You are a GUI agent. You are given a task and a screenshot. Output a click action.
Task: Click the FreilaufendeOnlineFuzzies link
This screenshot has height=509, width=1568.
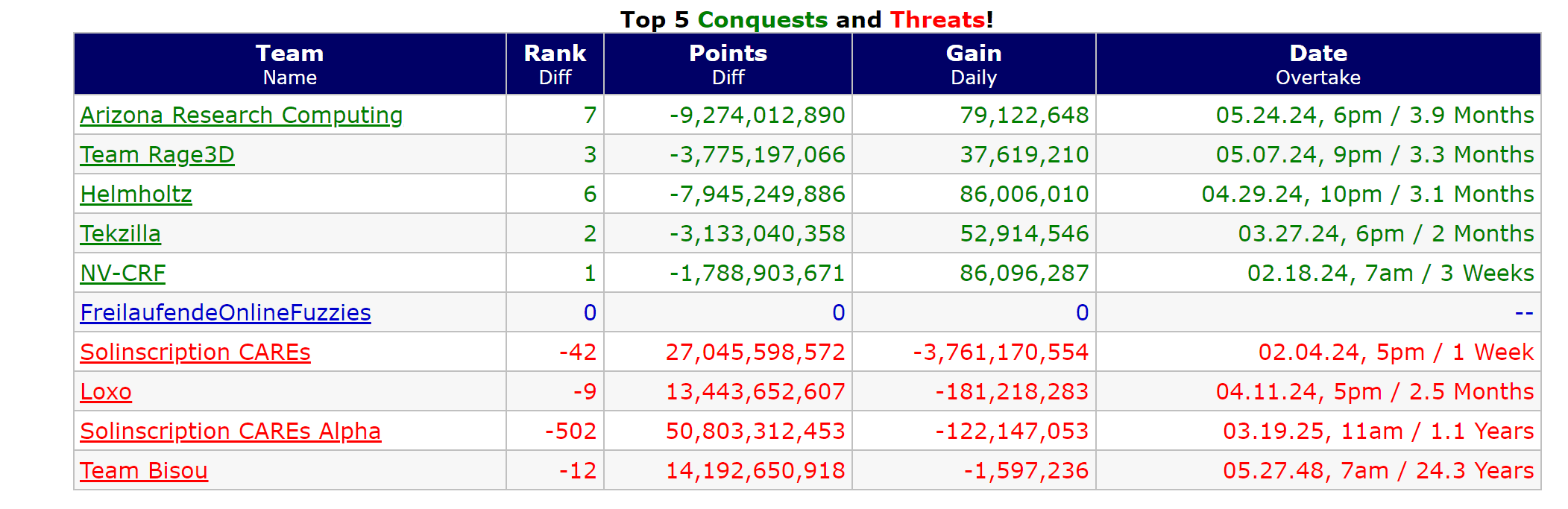point(225,313)
